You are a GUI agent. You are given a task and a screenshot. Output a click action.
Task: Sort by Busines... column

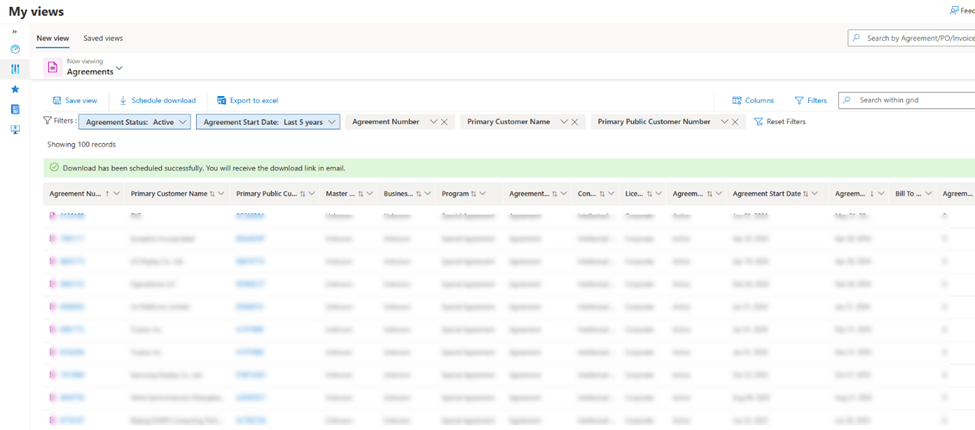(418, 194)
